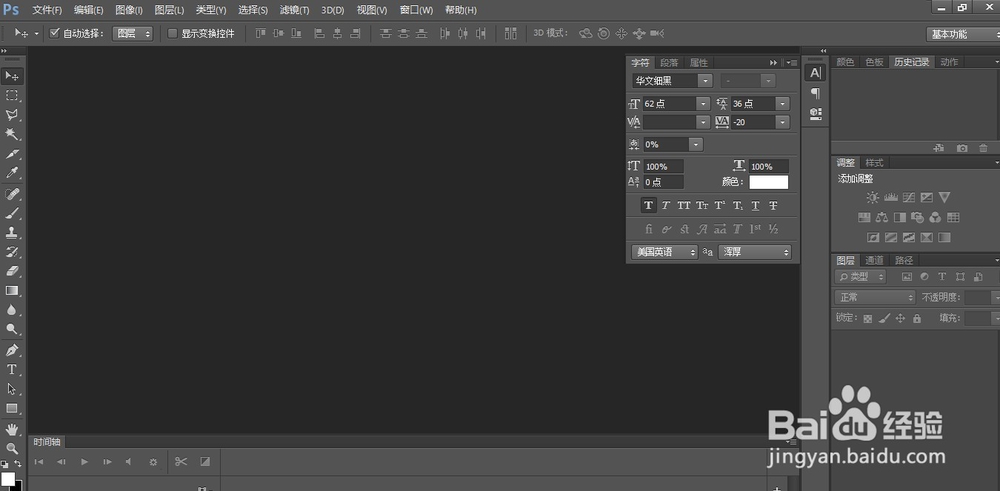Image resolution: width=1000 pixels, height=491 pixels.
Task: Click the timeline settings gear button
Action: point(153,462)
